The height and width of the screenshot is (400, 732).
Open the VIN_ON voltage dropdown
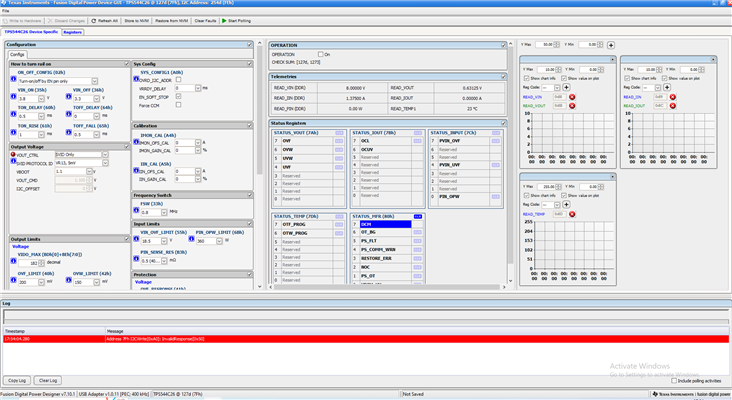coord(41,98)
